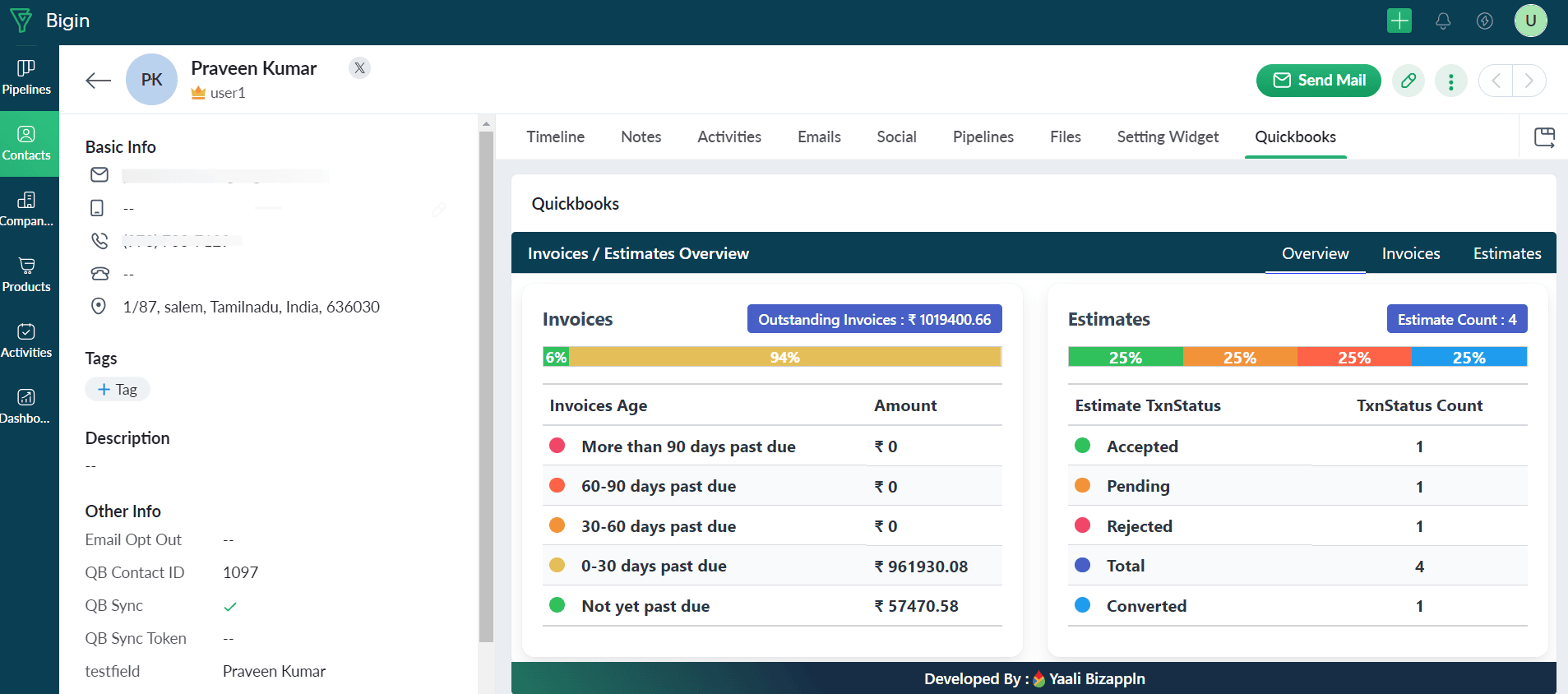Open the Invoices tab in Quickbooks overview

[x=1410, y=253]
